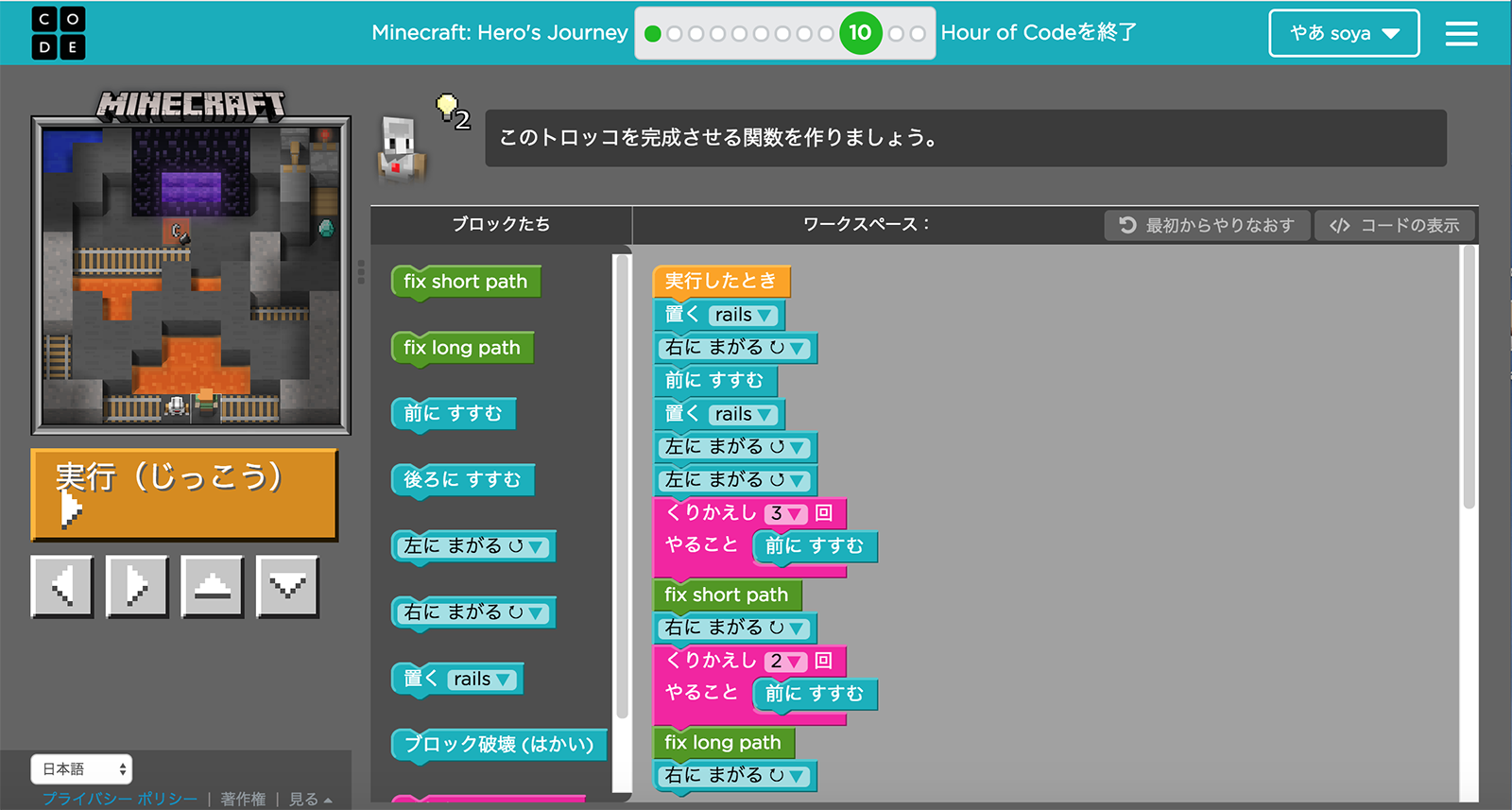Select current level 10 bubble
Image resolution: width=1512 pixels, height=810 pixels.
click(860, 33)
